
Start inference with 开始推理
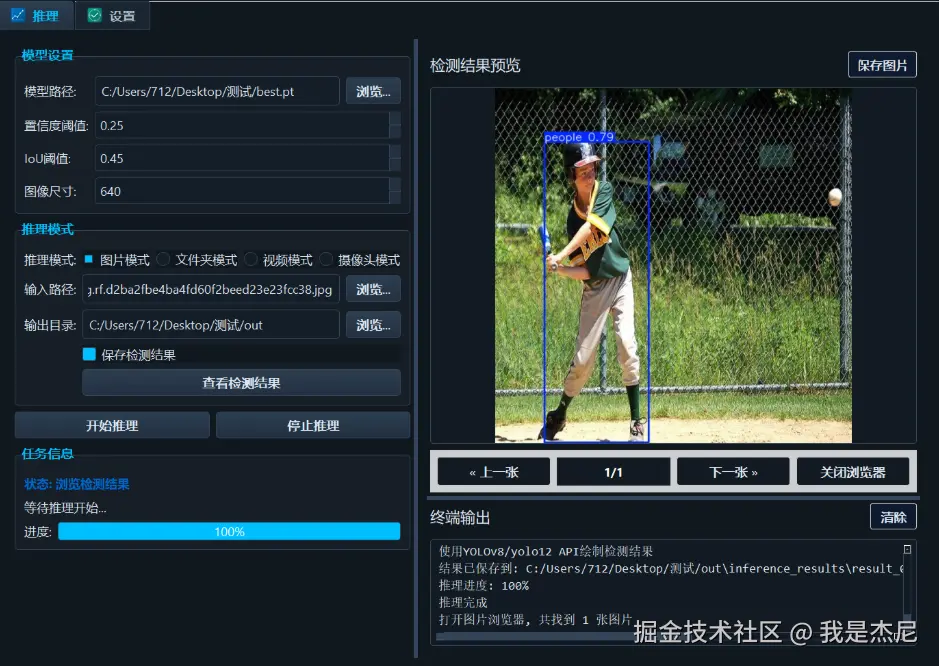[x=112, y=425]
